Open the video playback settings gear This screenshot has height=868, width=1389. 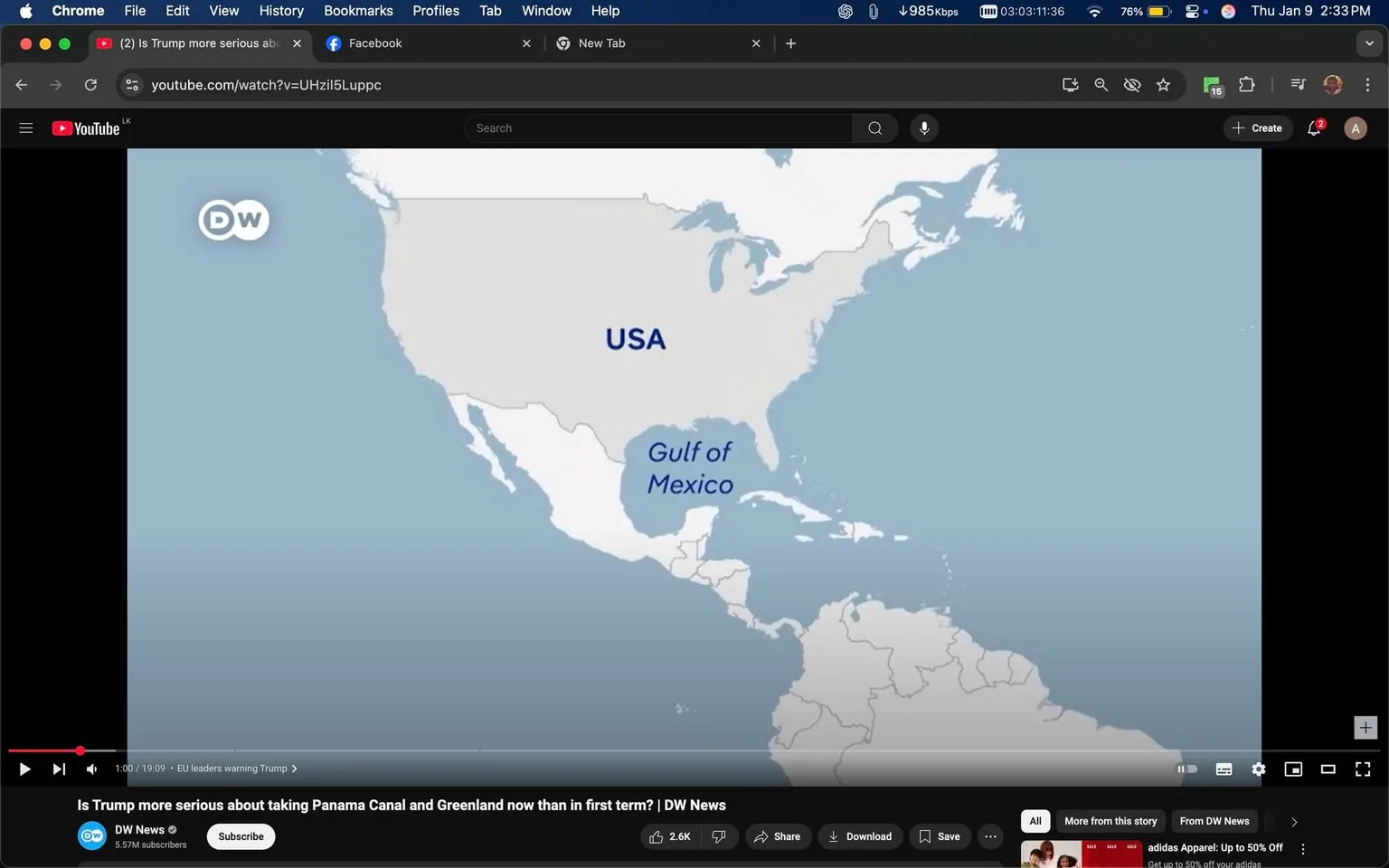tap(1258, 769)
